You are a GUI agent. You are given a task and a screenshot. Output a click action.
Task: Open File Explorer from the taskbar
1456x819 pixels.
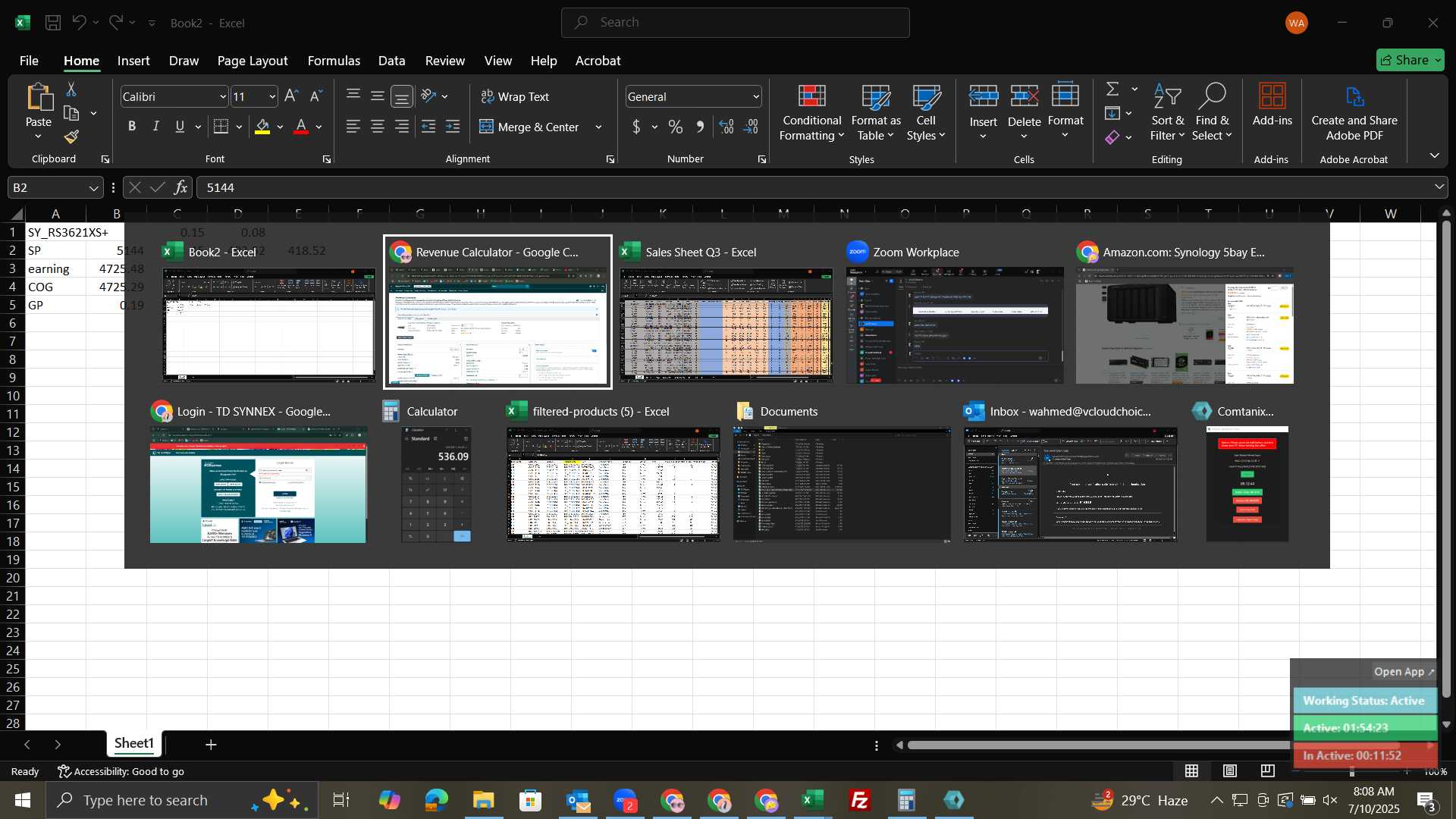(483, 800)
